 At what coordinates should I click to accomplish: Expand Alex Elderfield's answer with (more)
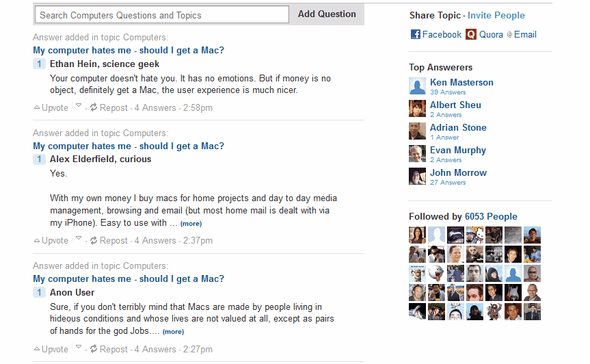(191, 224)
